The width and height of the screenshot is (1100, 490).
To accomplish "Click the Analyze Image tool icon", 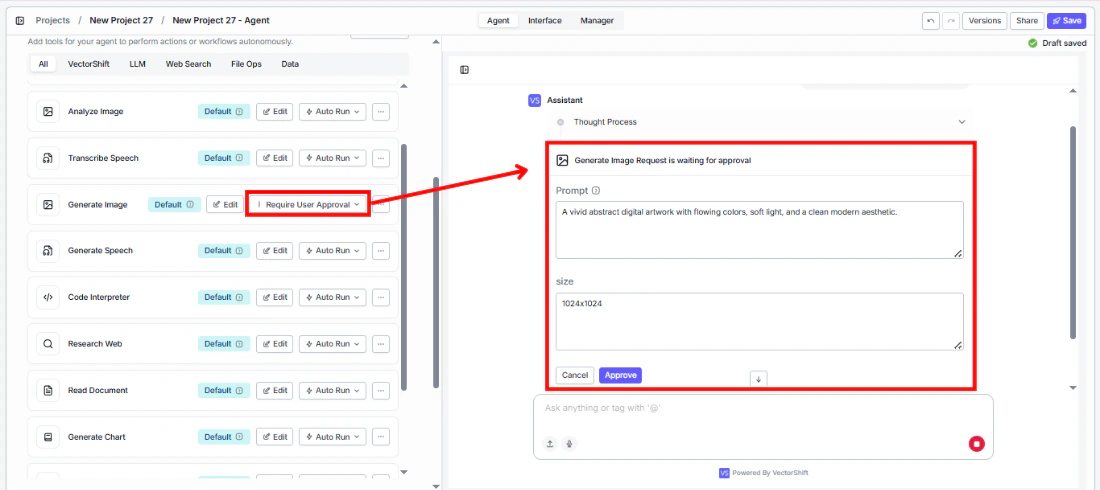I will [48, 112].
